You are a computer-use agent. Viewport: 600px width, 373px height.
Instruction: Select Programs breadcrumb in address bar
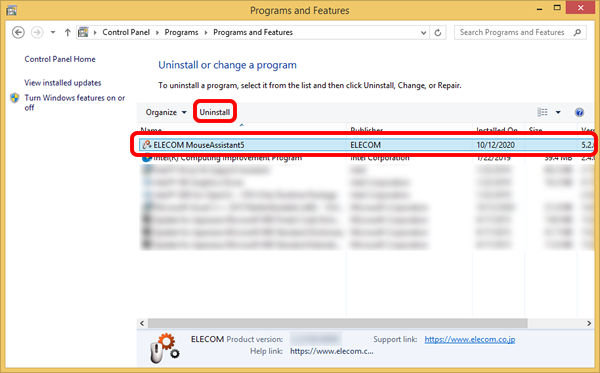point(181,33)
